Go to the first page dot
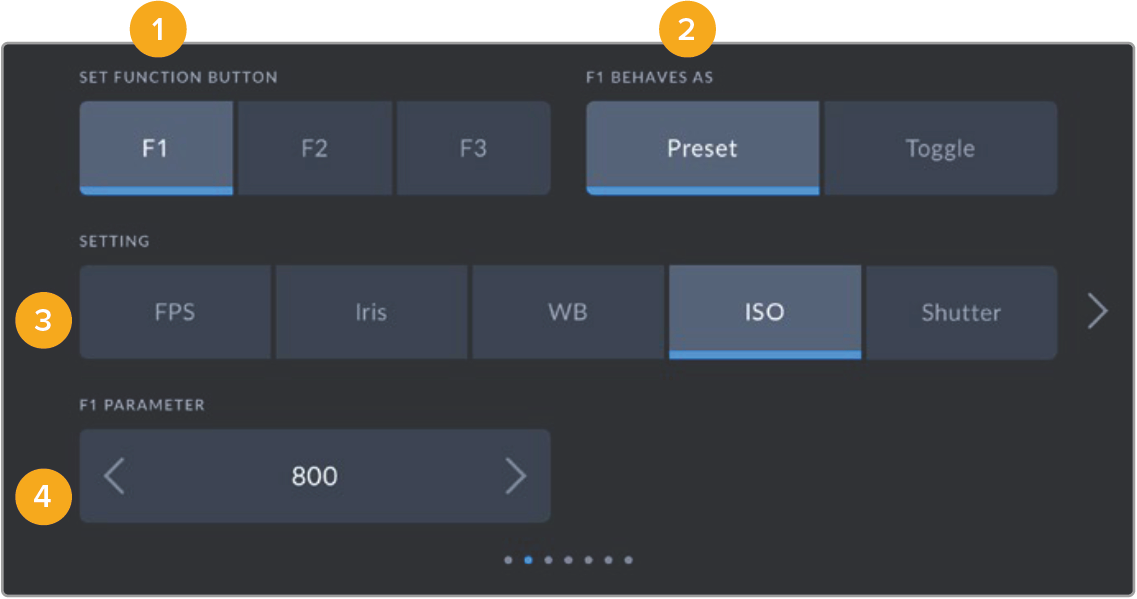The height and width of the screenshot is (599, 1137). click(508, 560)
